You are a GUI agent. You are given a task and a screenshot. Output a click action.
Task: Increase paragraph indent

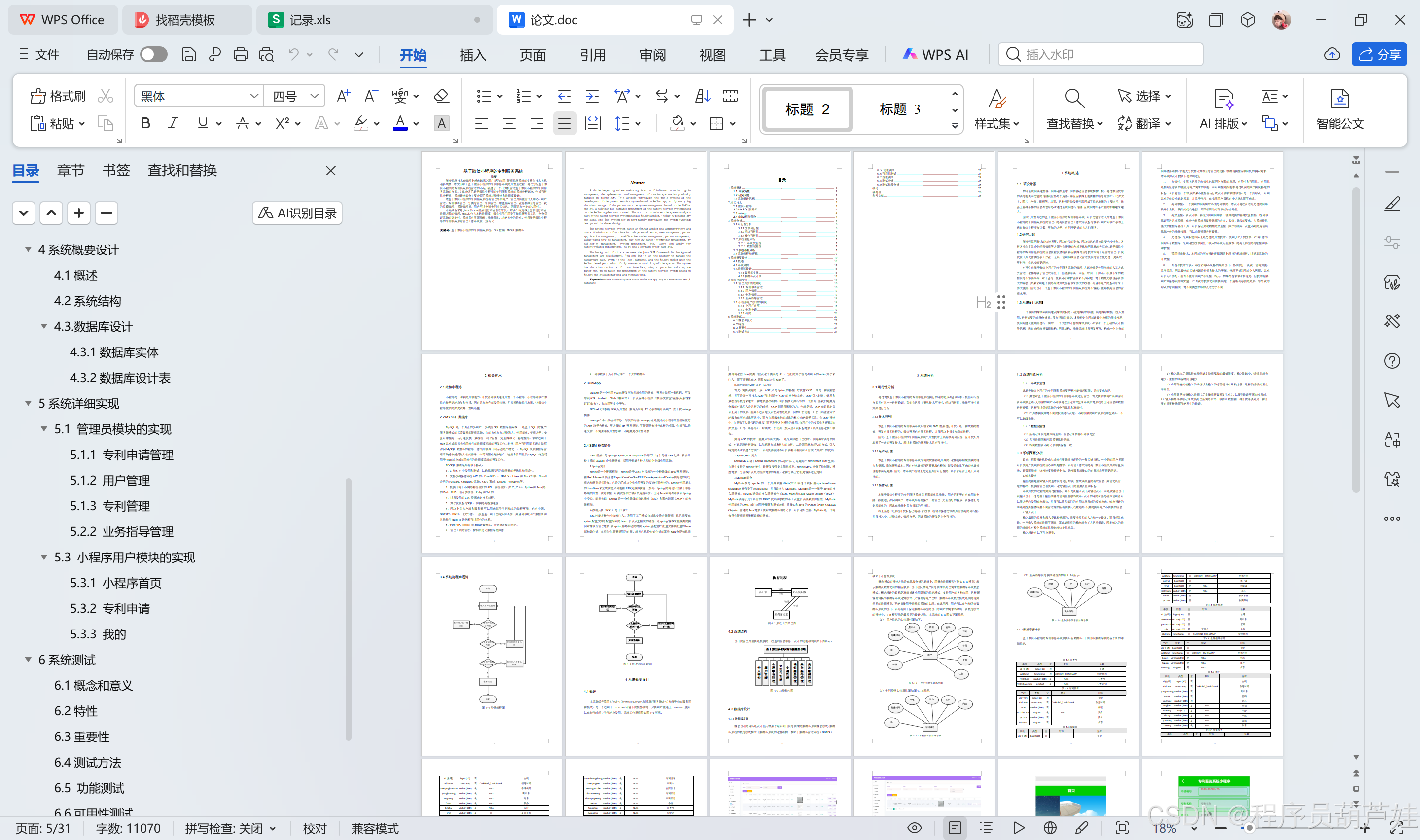pyautogui.click(x=592, y=96)
